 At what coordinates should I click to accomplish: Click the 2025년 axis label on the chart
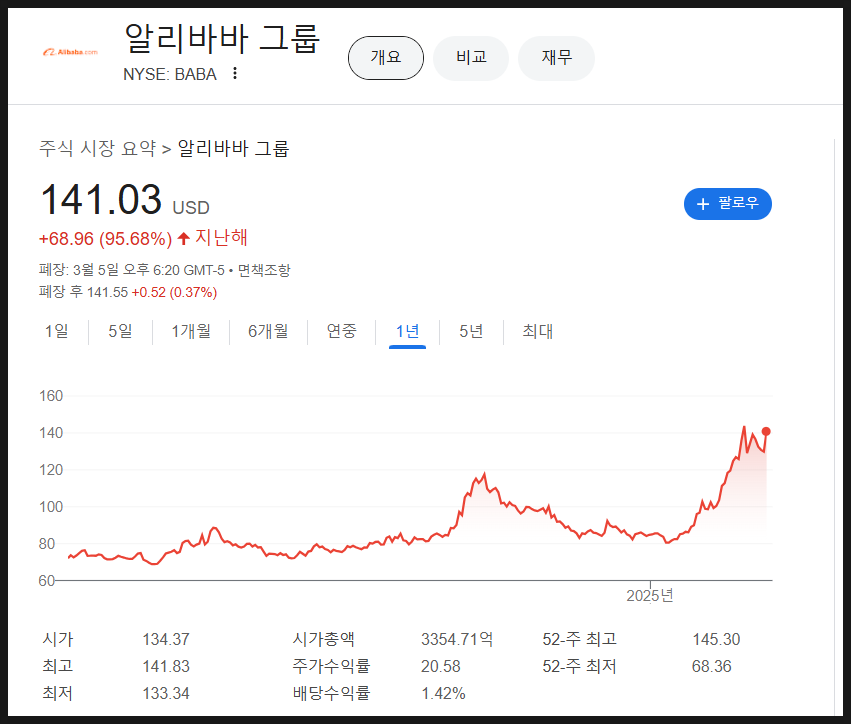[x=650, y=596]
